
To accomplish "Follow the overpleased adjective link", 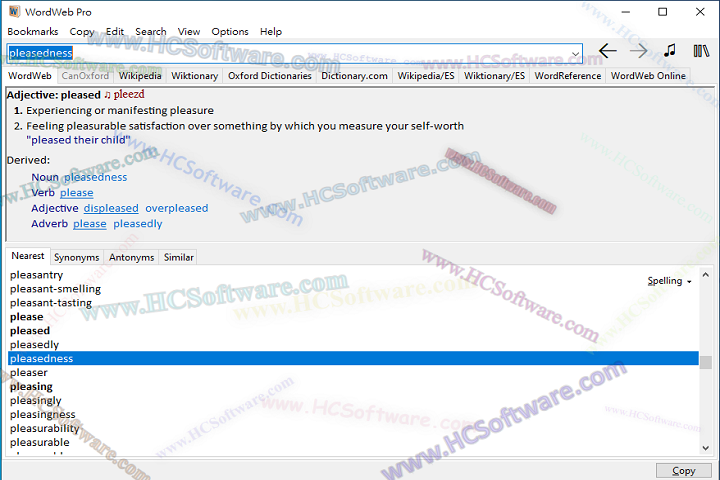I will (x=177, y=209).
